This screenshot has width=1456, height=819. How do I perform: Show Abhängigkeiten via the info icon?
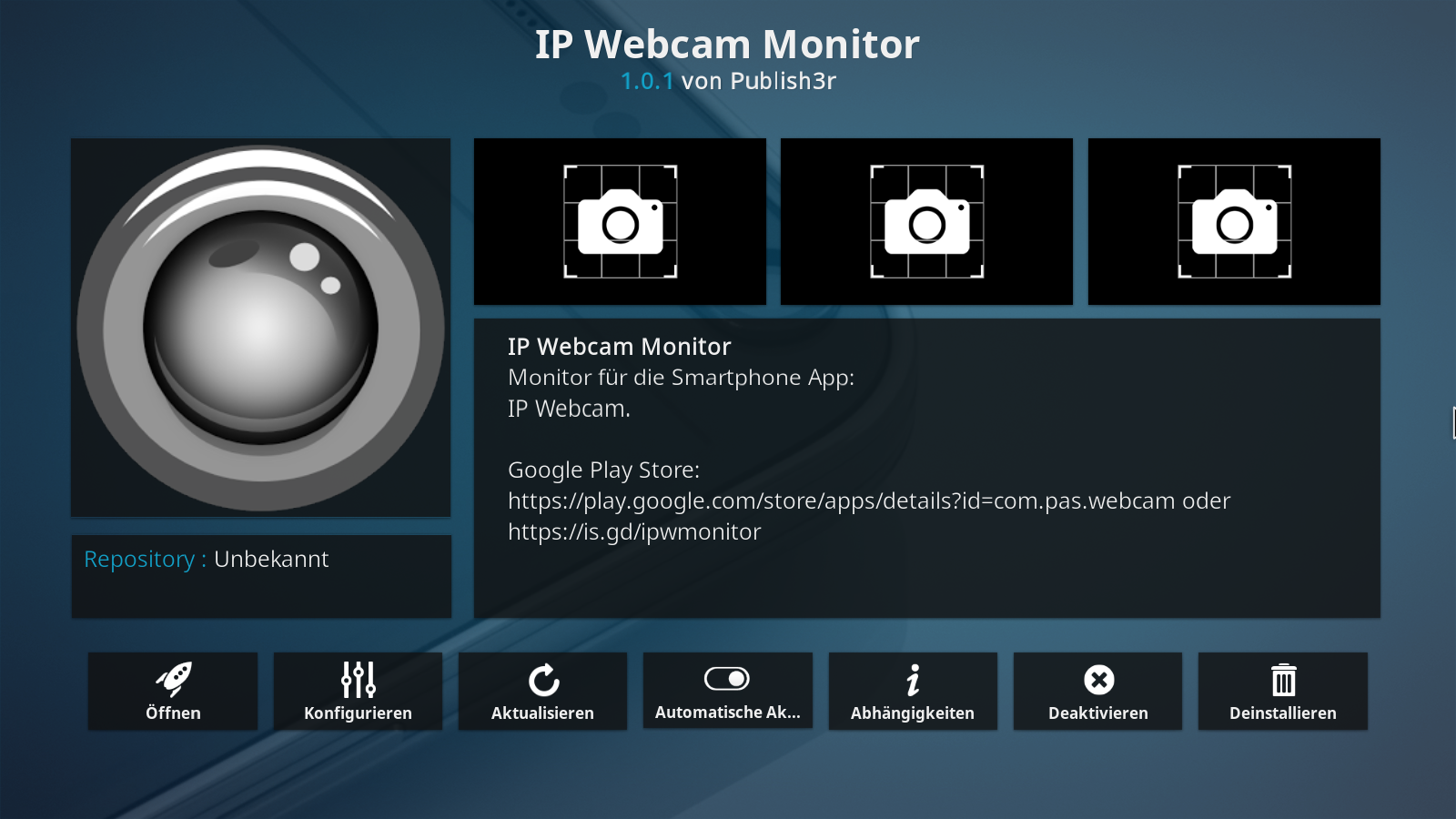click(x=913, y=680)
